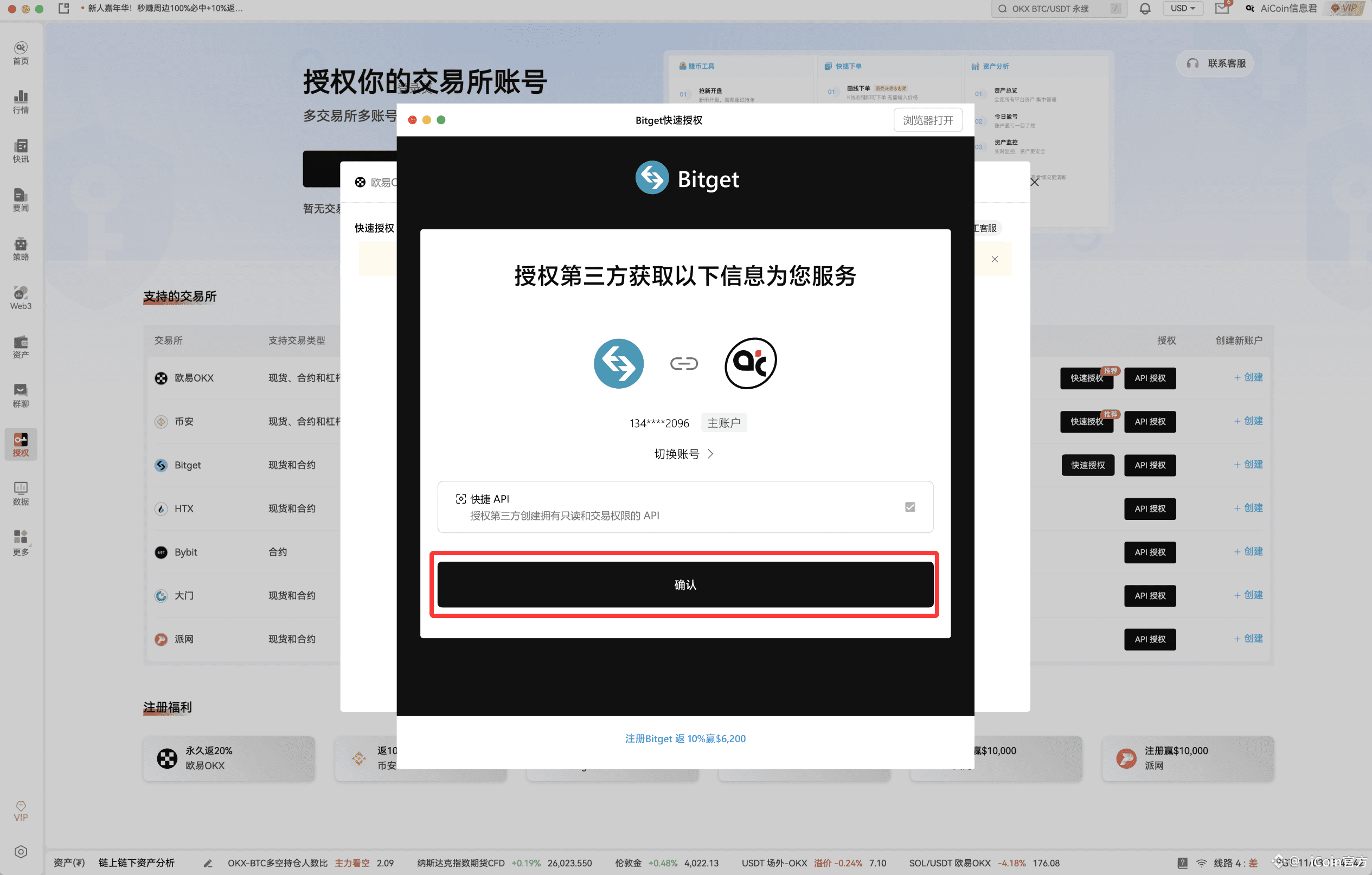Click the OKX BTC/USDT search field
Screen dimensions: 1372x875
(1054, 8)
